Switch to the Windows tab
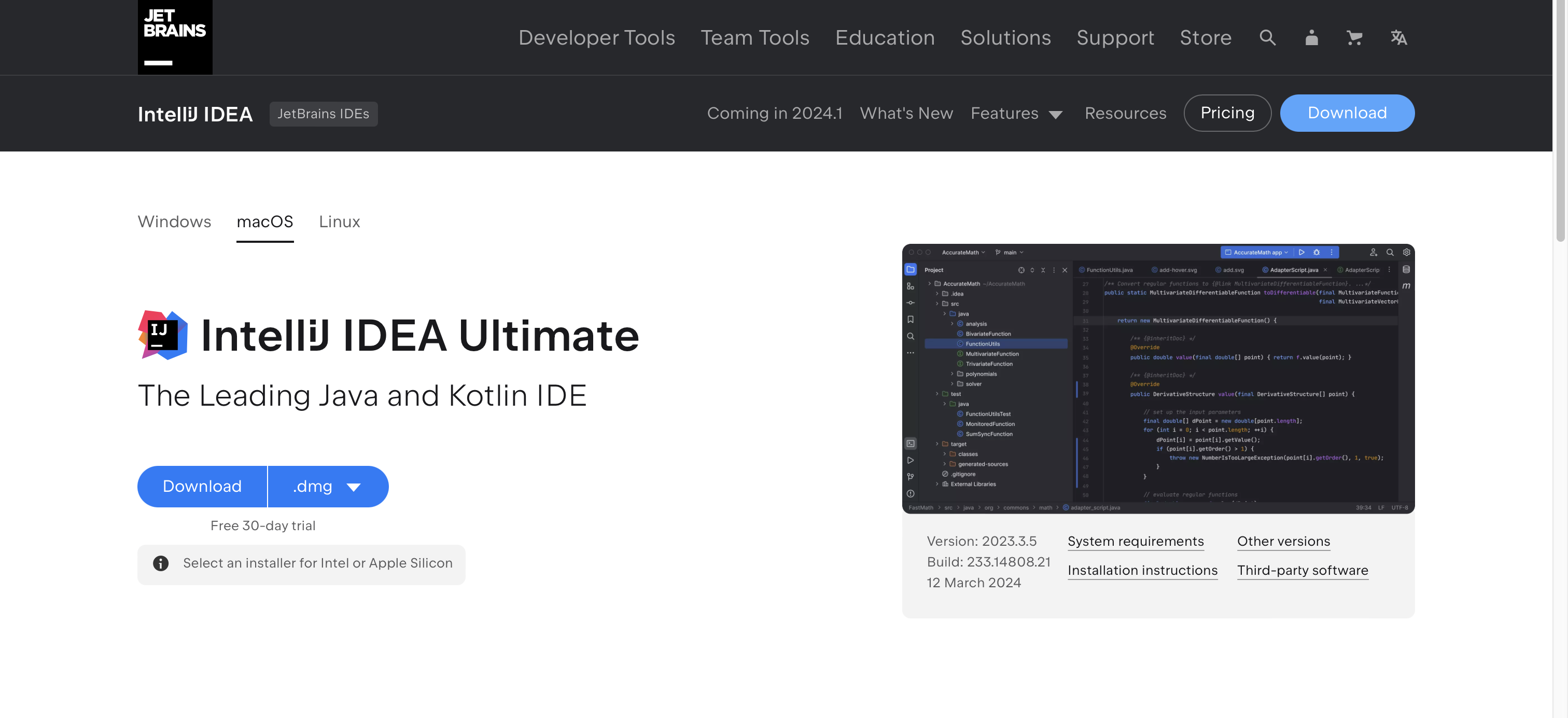The width and height of the screenshot is (1568, 718). point(174,222)
